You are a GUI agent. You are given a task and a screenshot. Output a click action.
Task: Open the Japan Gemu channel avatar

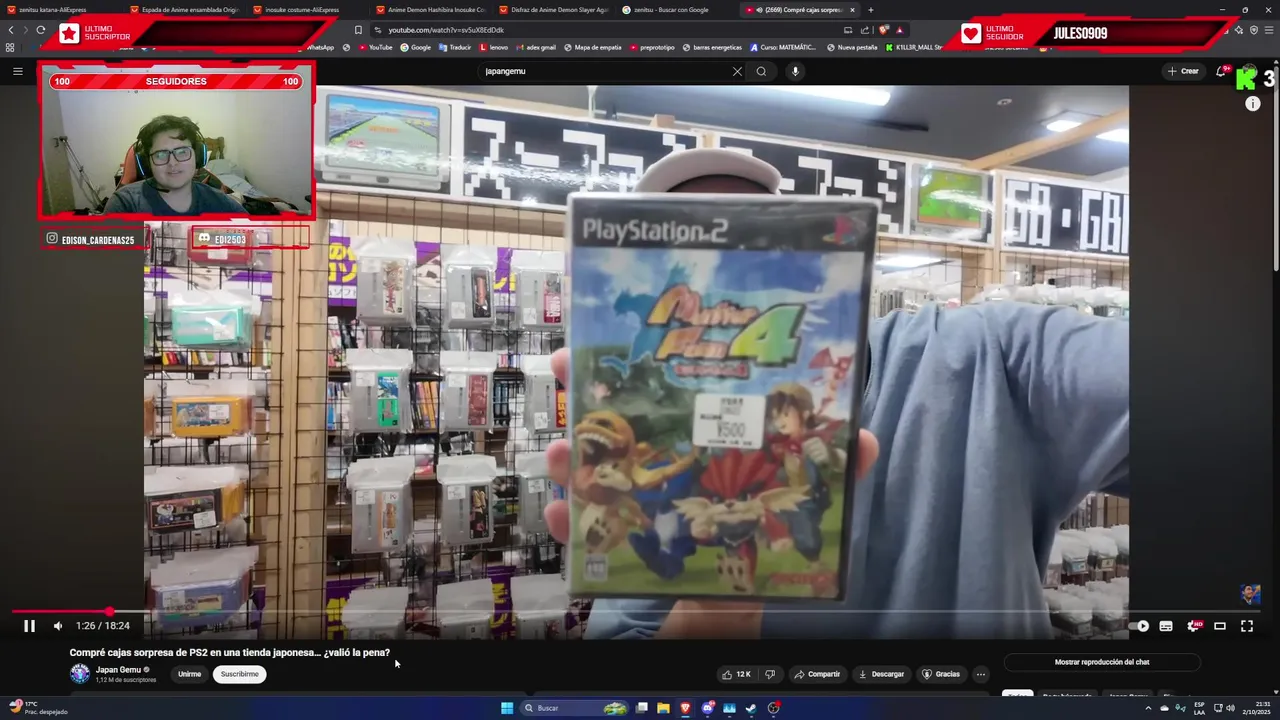80,674
